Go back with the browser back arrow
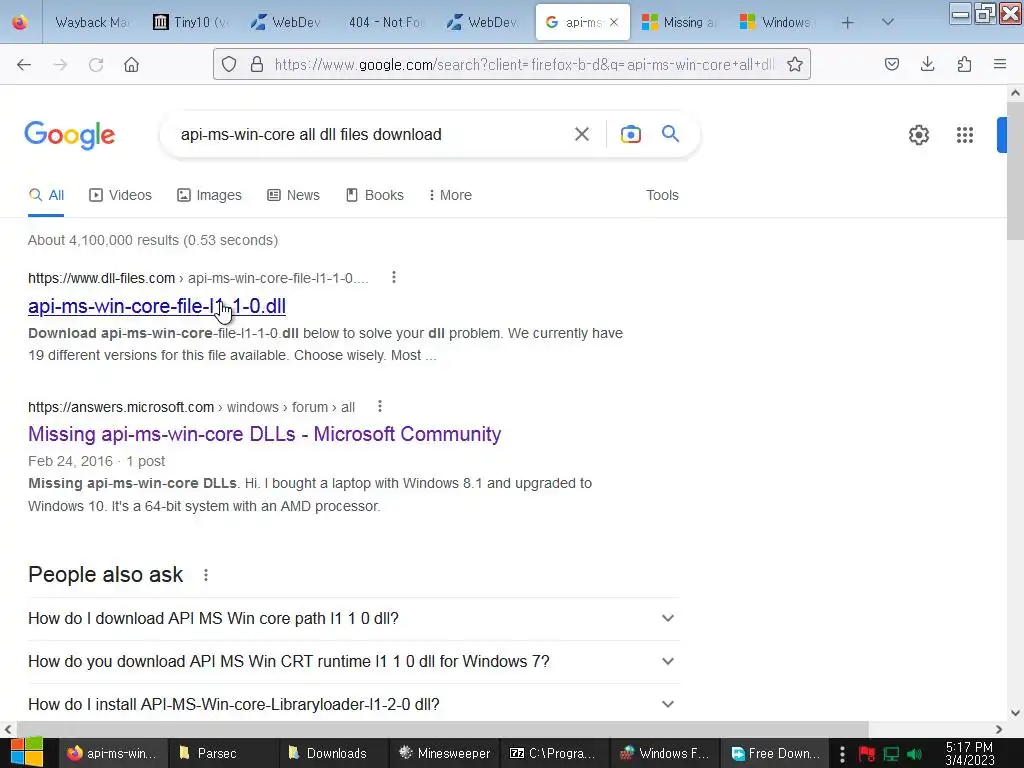Image resolution: width=1024 pixels, height=768 pixels. coord(24,64)
